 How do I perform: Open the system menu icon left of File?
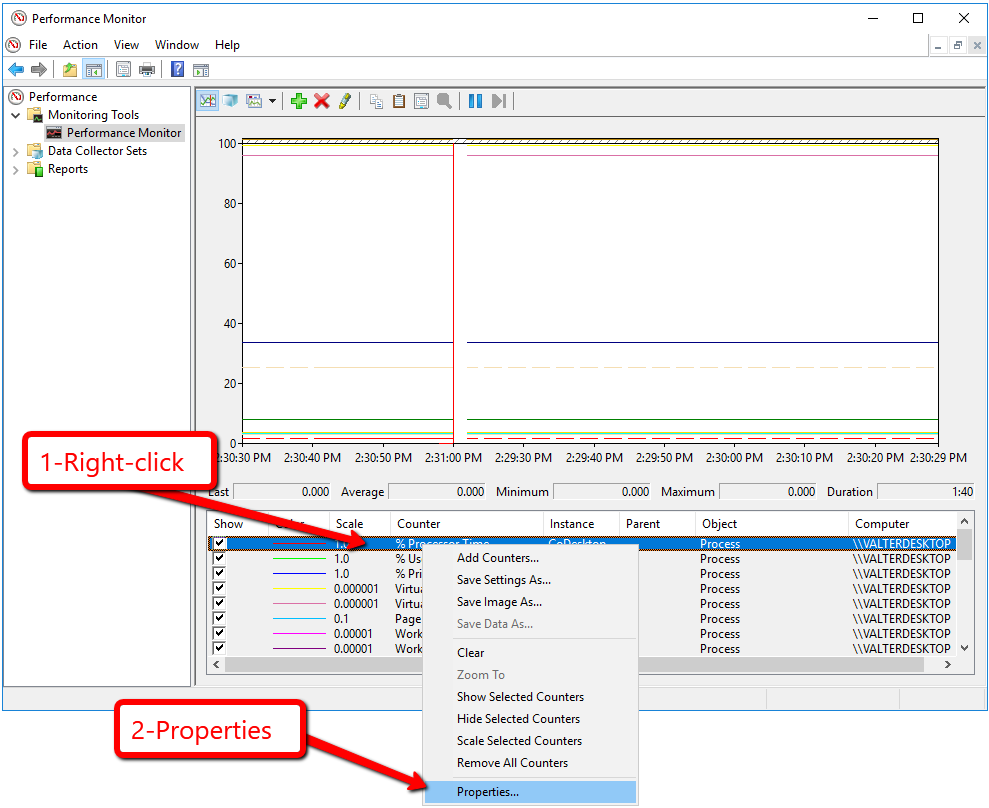point(13,45)
